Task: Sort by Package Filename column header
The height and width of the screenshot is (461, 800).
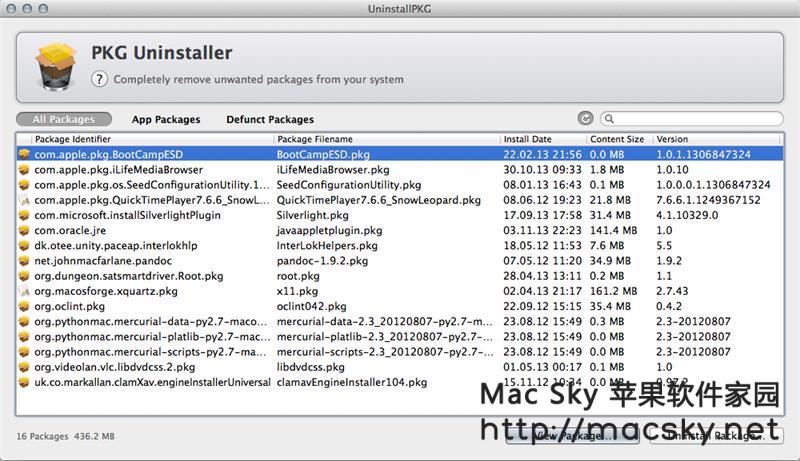Action: (x=387, y=139)
